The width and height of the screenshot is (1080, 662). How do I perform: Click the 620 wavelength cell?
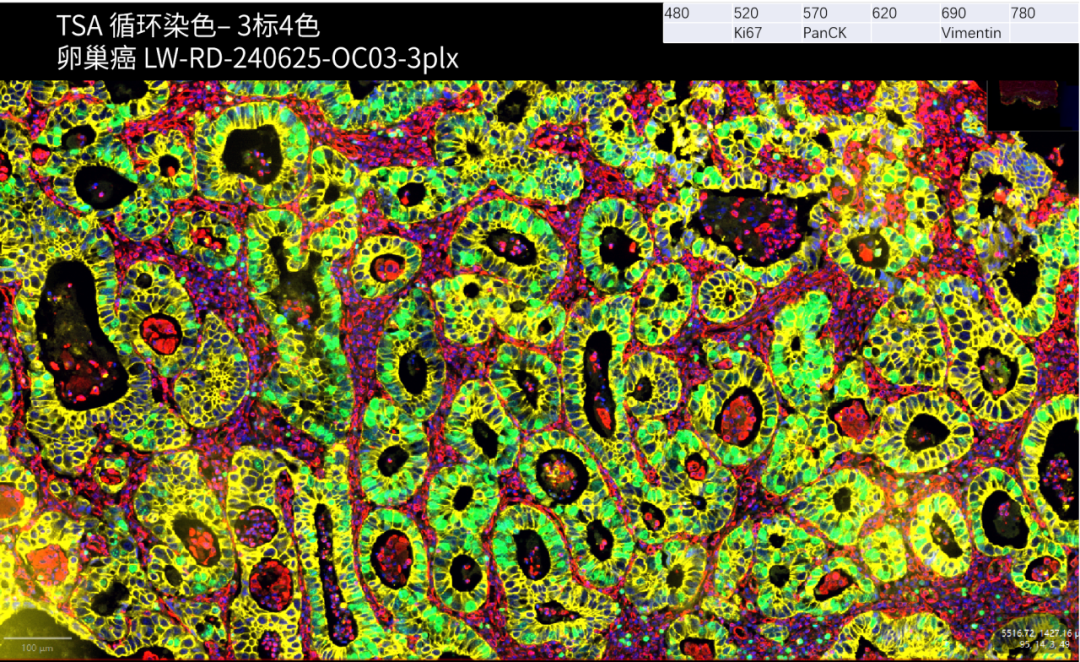(905, 13)
